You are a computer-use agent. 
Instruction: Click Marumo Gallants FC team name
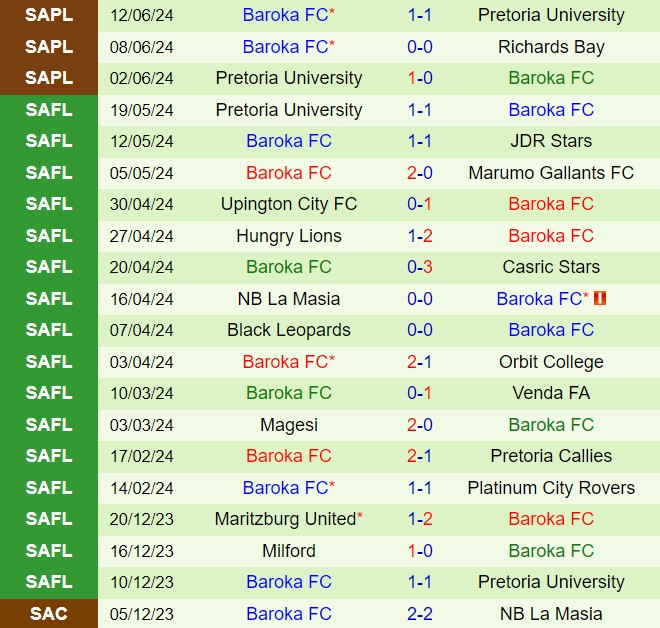coord(551,173)
